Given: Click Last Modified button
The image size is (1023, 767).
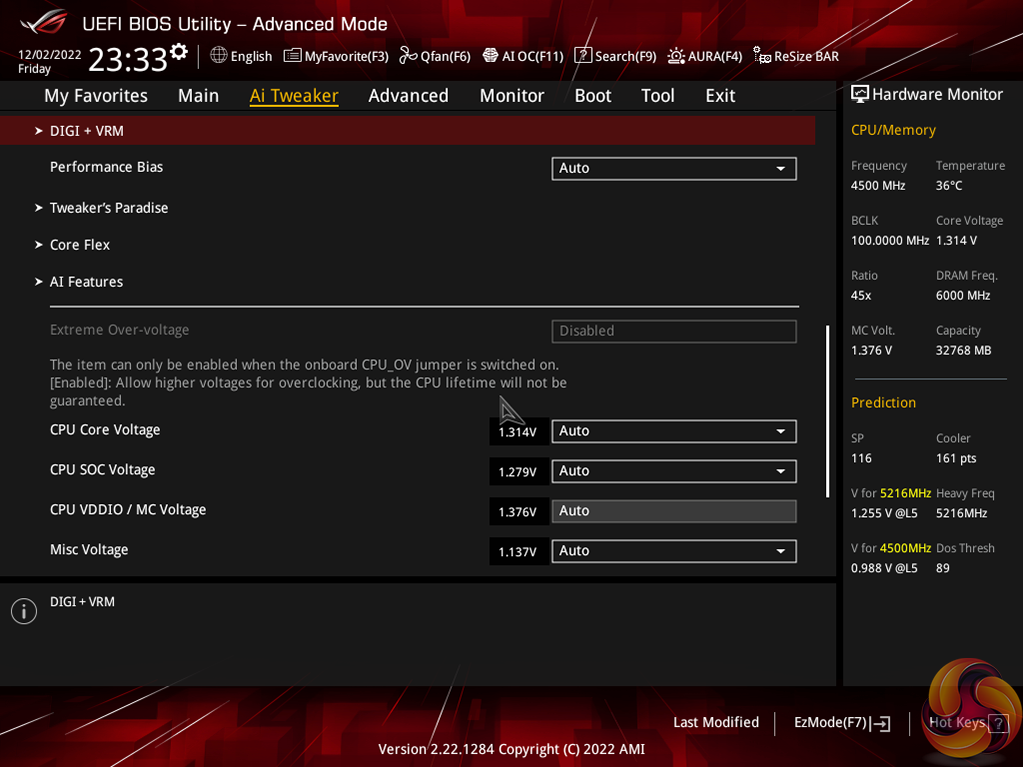Looking at the screenshot, I should [716, 722].
